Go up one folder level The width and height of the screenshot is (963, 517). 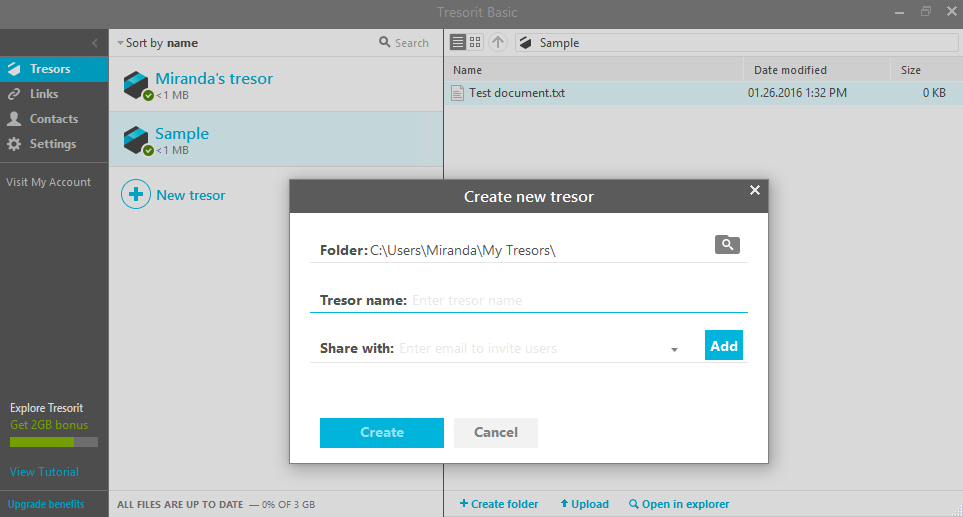[x=497, y=42]
